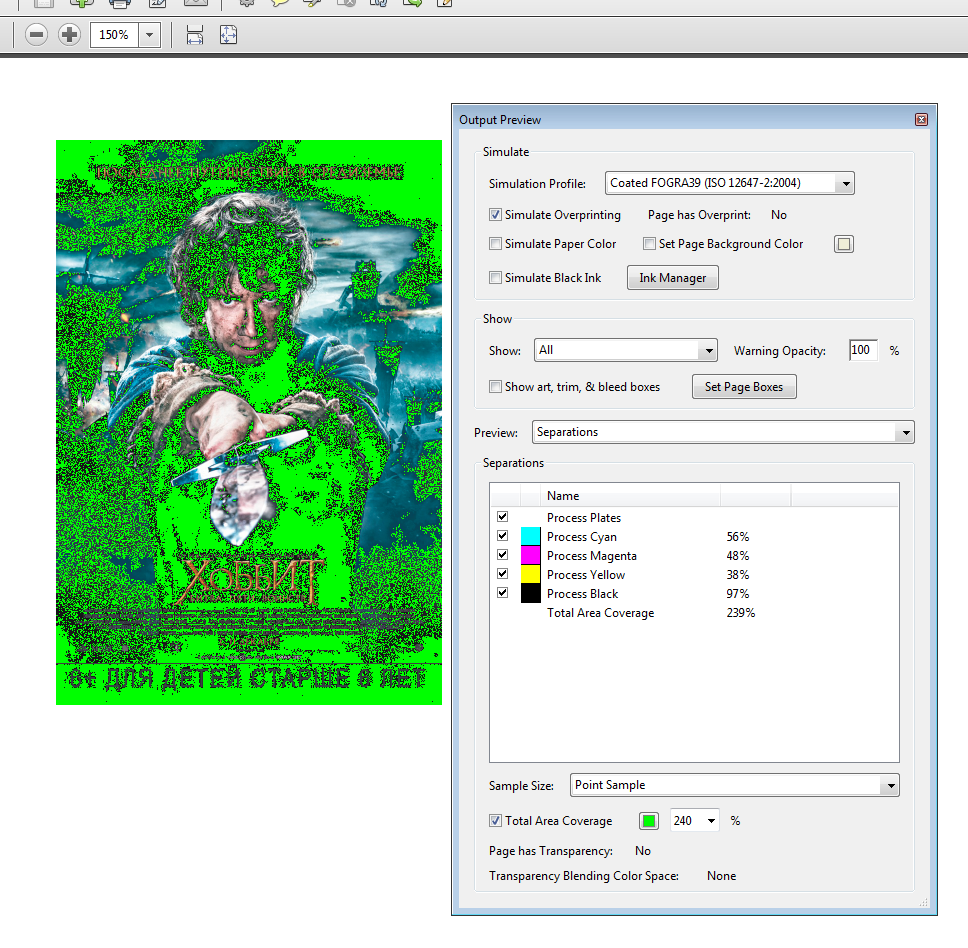Uncheck the Process Plates checkbox
Image resolution: width=968 pixels, height=948 pixels.
click(x=503, y=517)
